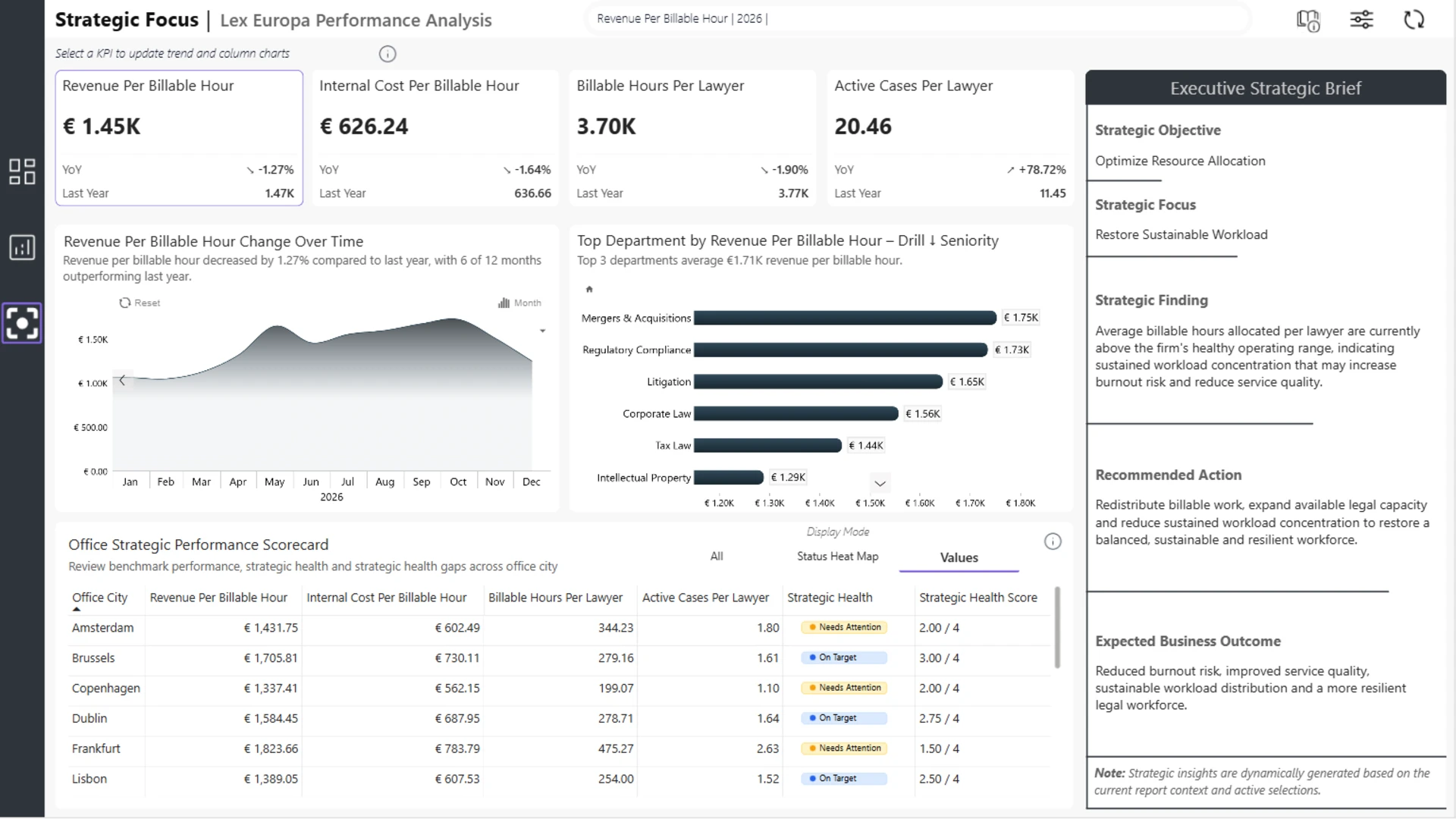Click Brussels internal cost value € 730.11
This screenshot has width=1456, height=819.
457,658
